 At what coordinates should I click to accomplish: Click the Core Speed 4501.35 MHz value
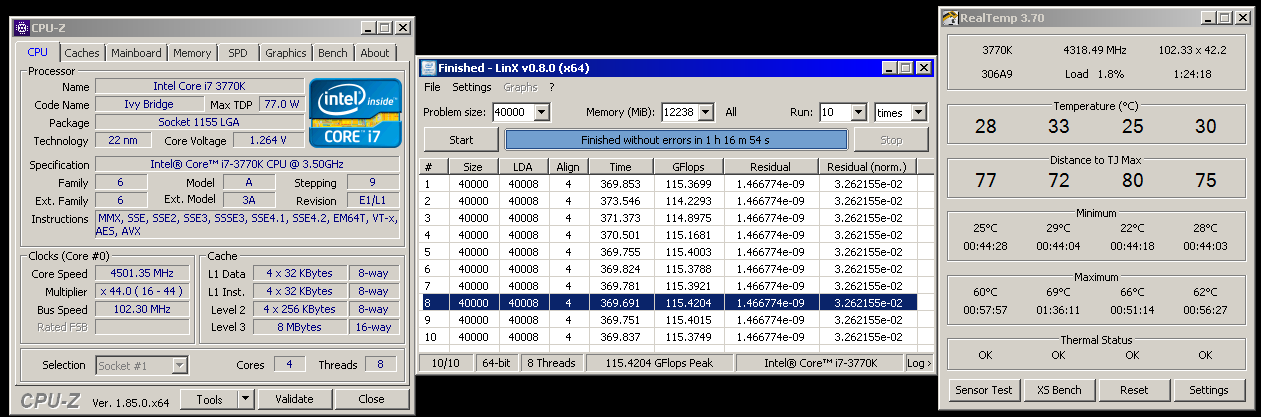point(143,273)
